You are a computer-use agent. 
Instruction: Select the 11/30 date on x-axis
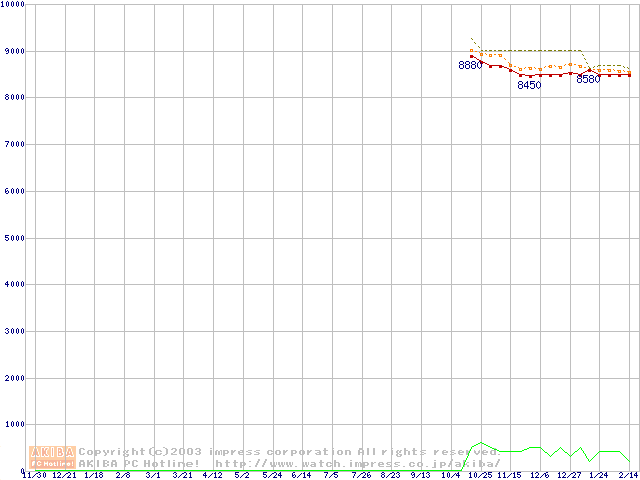[35, 476]
